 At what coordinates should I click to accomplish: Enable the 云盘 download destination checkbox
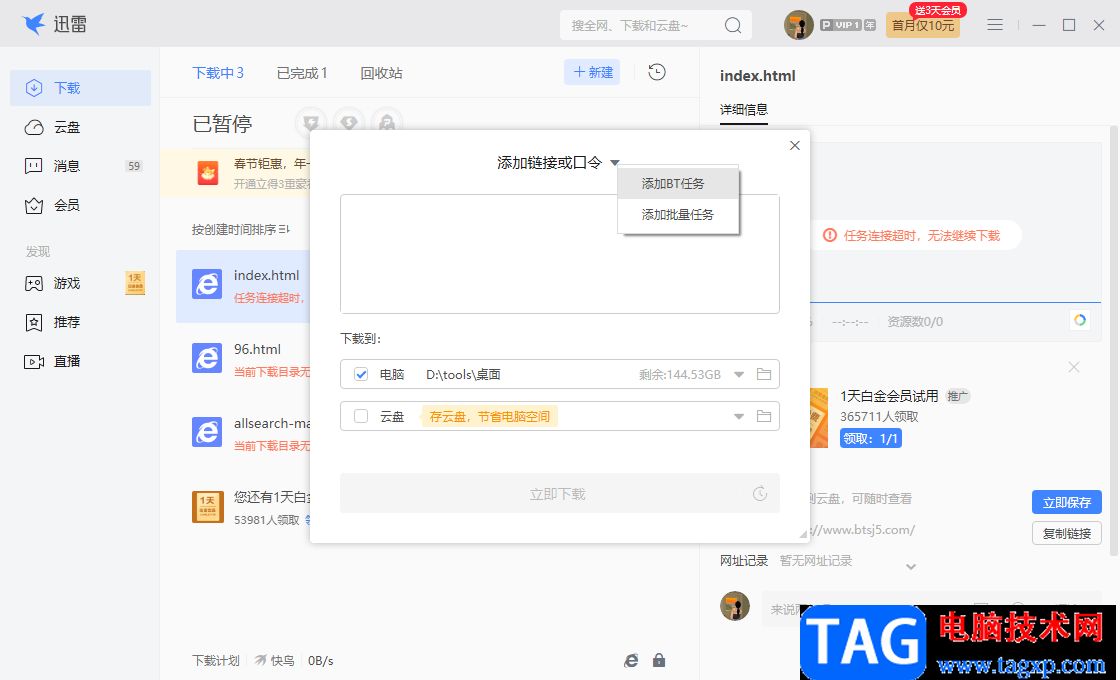361,416
